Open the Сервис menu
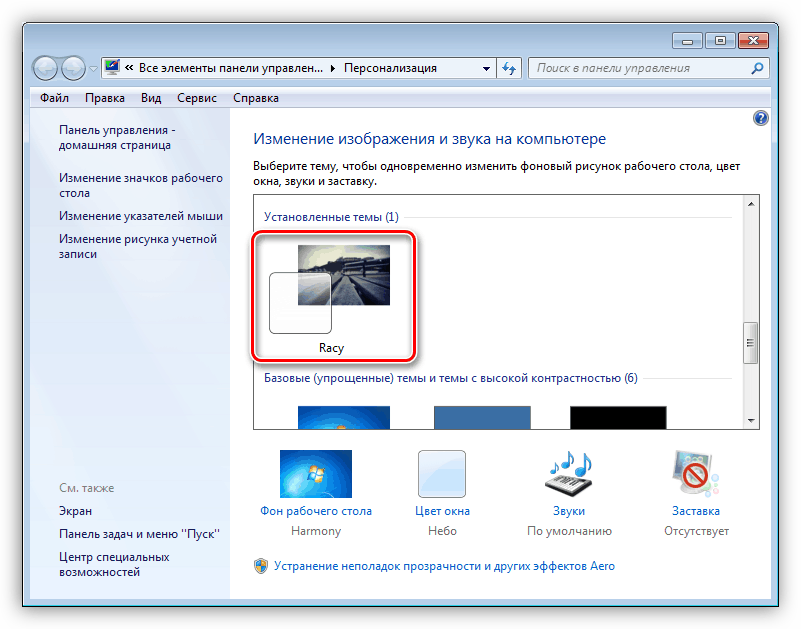Viewport: 801px width, 629px height. 197,98
